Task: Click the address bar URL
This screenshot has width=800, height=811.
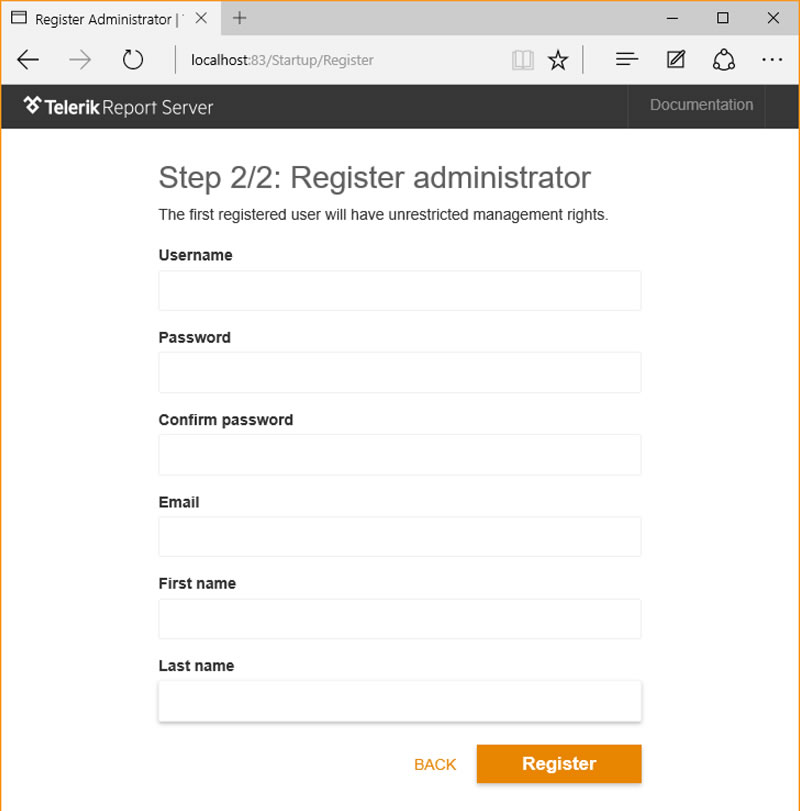Action: (282, 60)
